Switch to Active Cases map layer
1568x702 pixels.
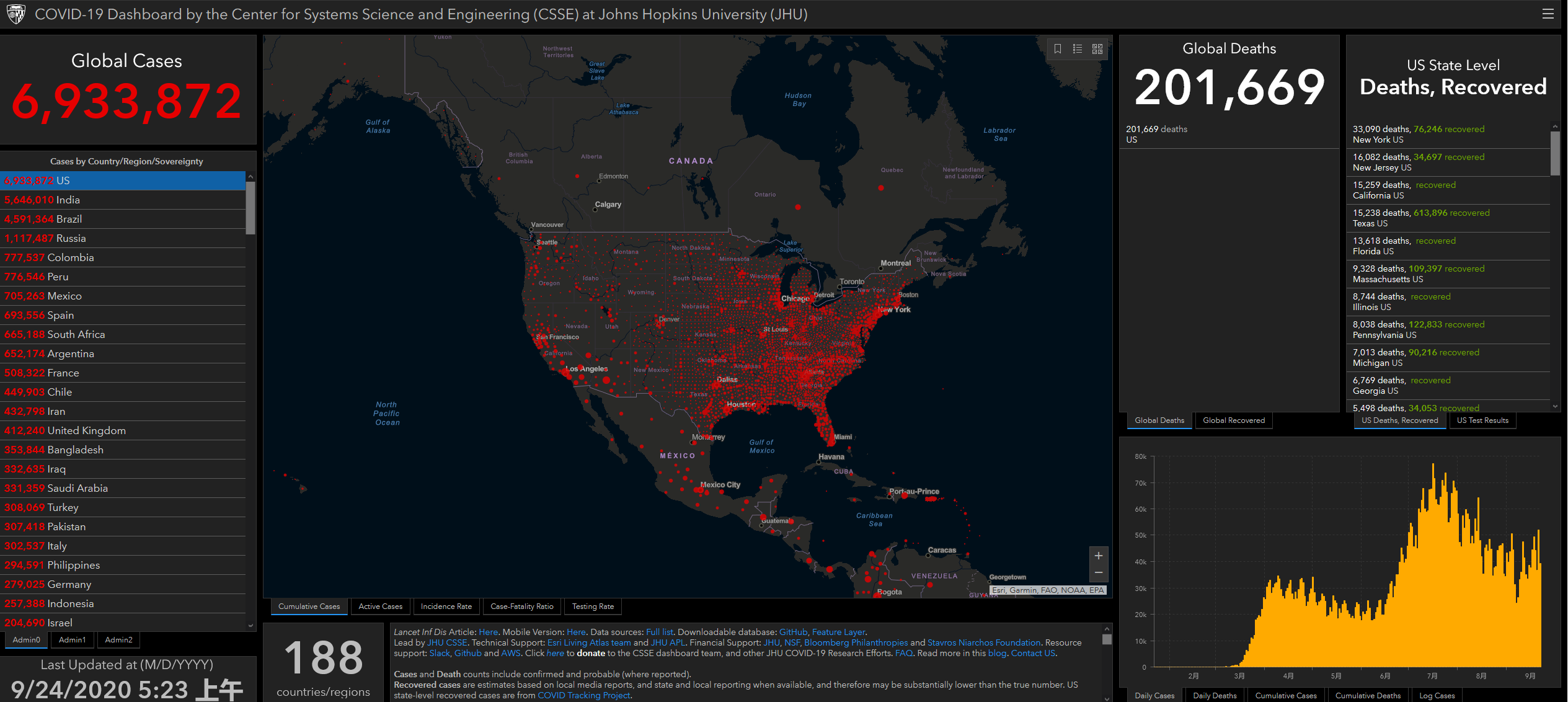pos(380,606)
